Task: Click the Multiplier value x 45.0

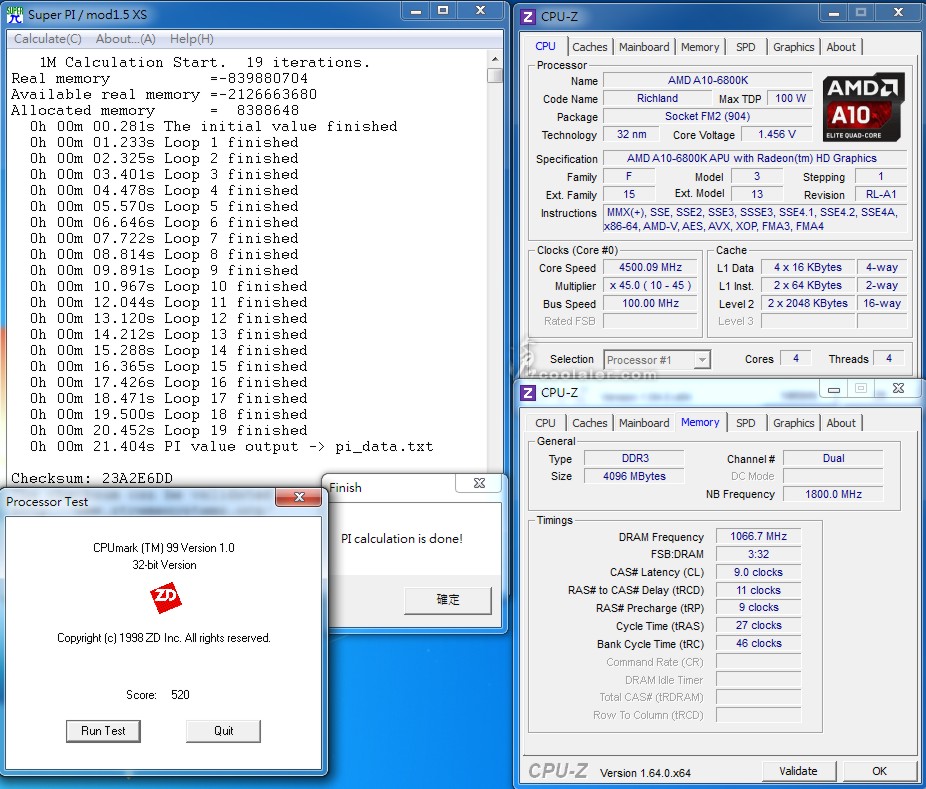Action: pyautogui.click(x=650, y=285)
